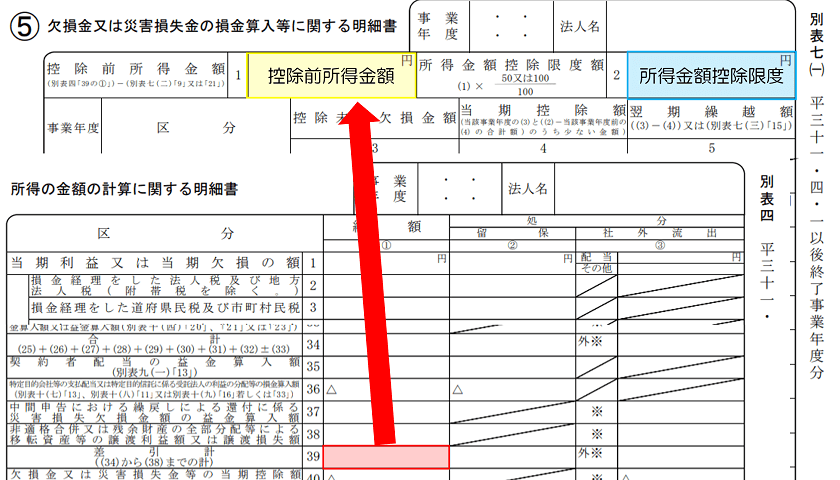The height and width of the screenshot is (480, 840).
Task: Click row label 損金経理をした道府県民税及び市町村民税
Action: [165, 308]
